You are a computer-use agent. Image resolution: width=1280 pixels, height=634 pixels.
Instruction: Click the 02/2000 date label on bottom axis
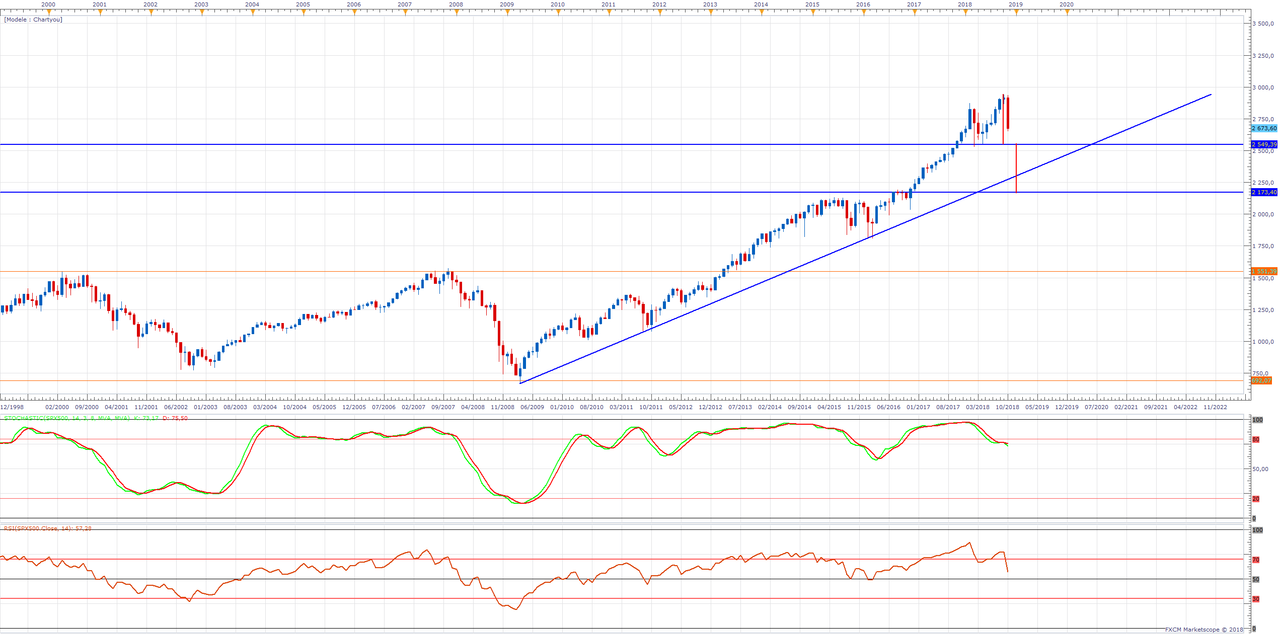coord(56,407)
